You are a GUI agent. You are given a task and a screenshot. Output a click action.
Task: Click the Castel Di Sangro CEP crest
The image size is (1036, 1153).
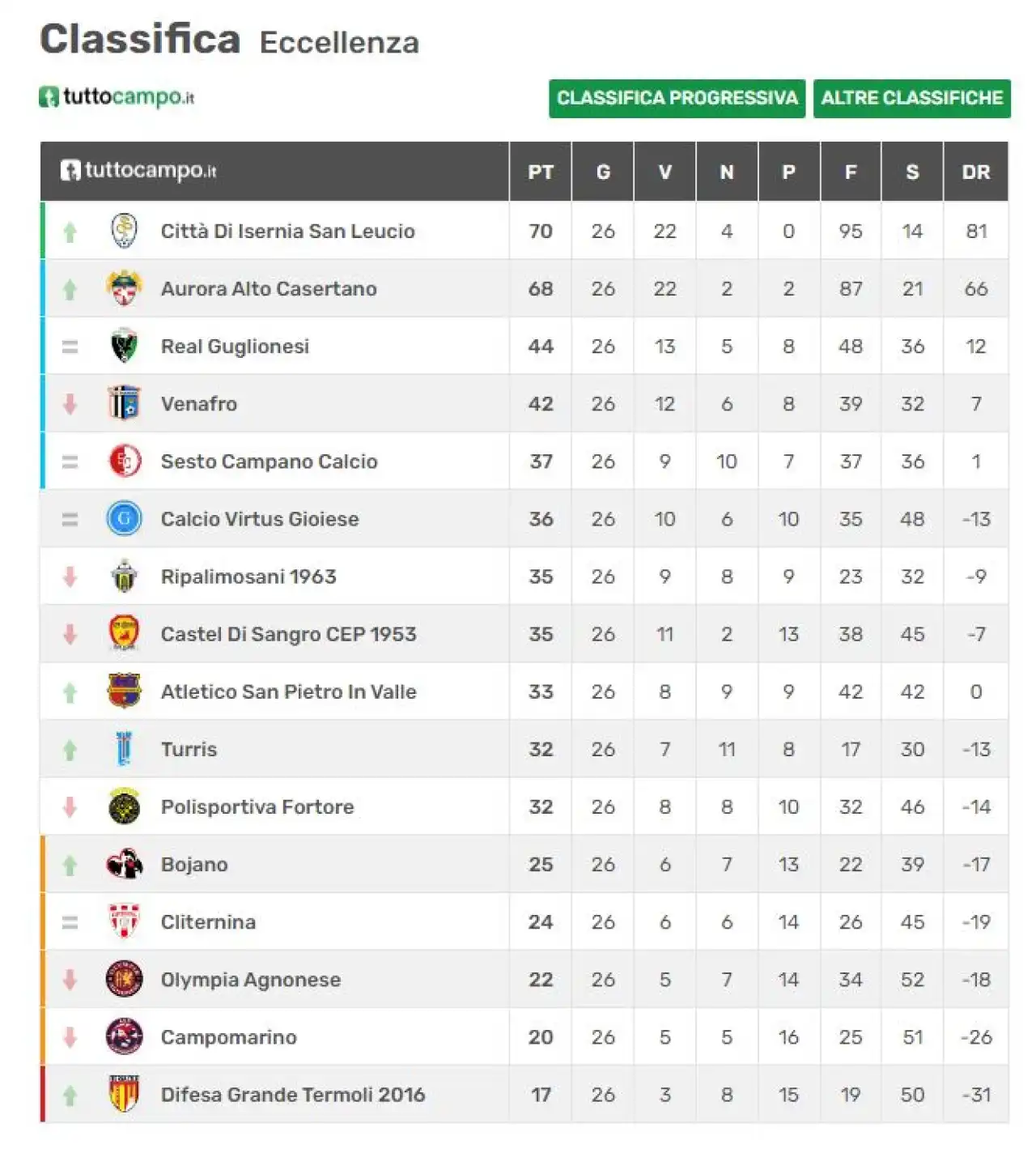(x=124, y=633)
